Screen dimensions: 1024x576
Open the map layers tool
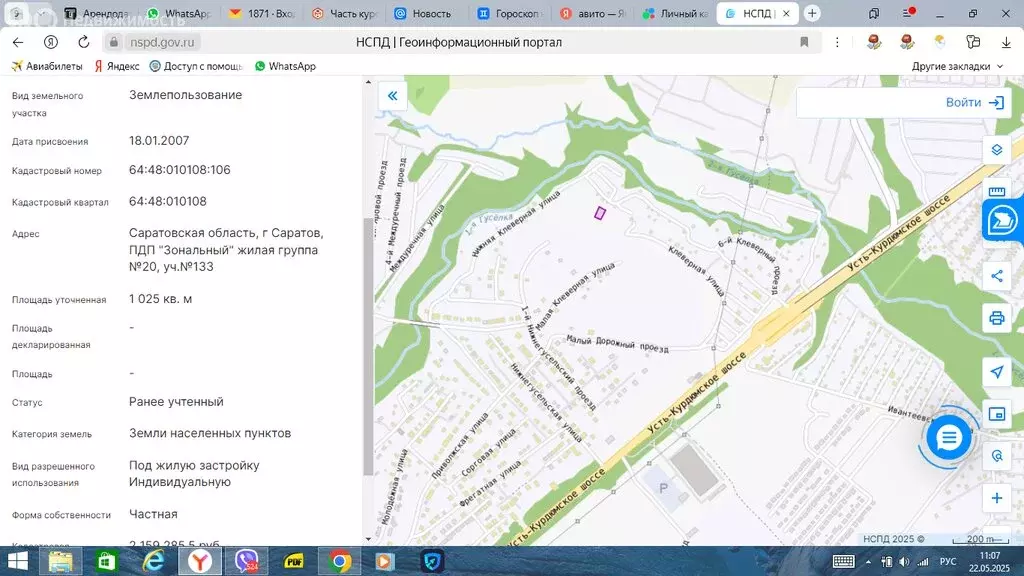pos(997,150)
